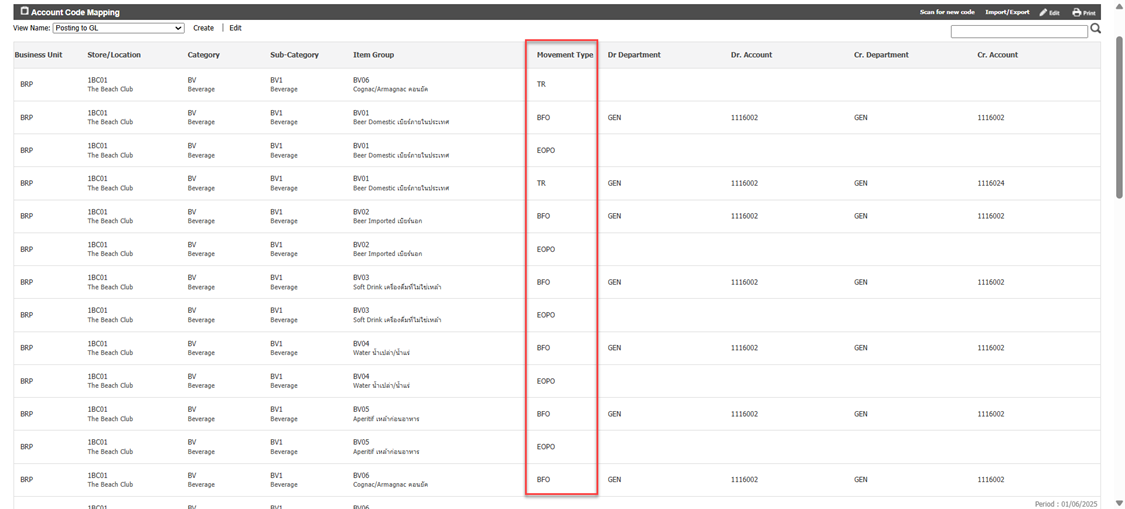Image resolution: width=1125 pixels, height=509 pixels.
Task: Click the Dr. Account column header
Action: coord(751,55)
